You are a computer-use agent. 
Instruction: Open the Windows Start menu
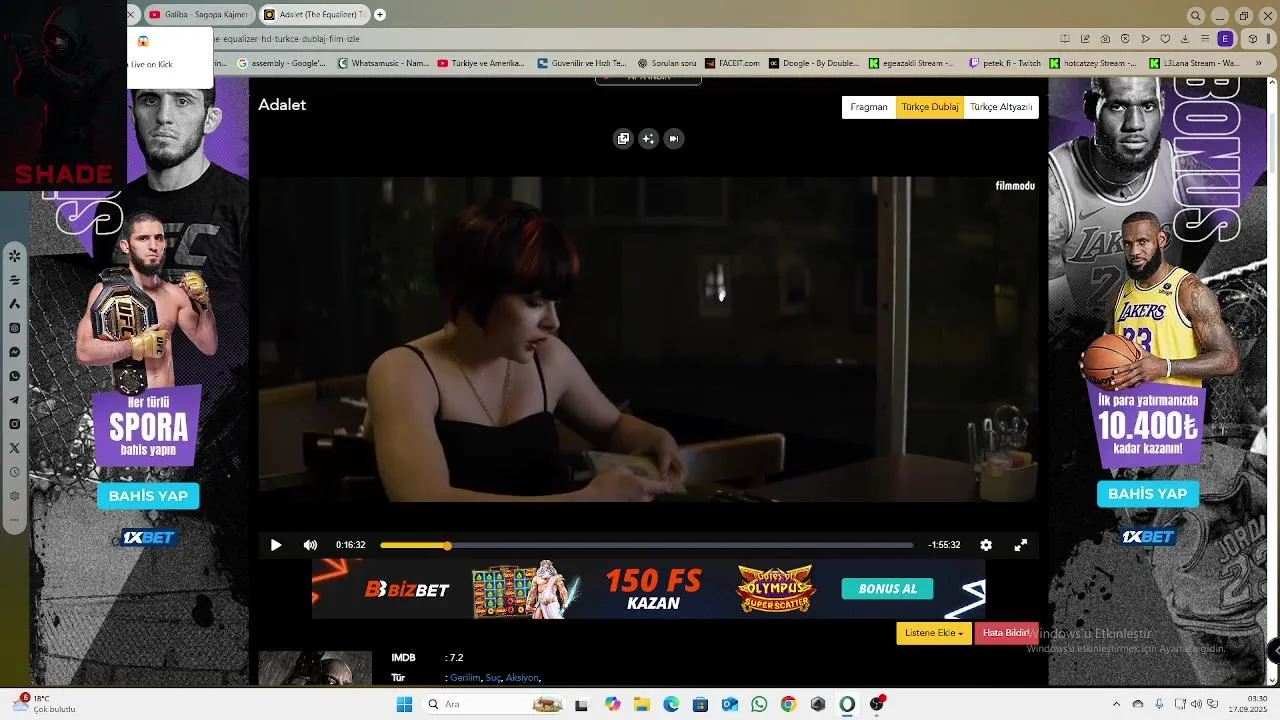[404, 704]
